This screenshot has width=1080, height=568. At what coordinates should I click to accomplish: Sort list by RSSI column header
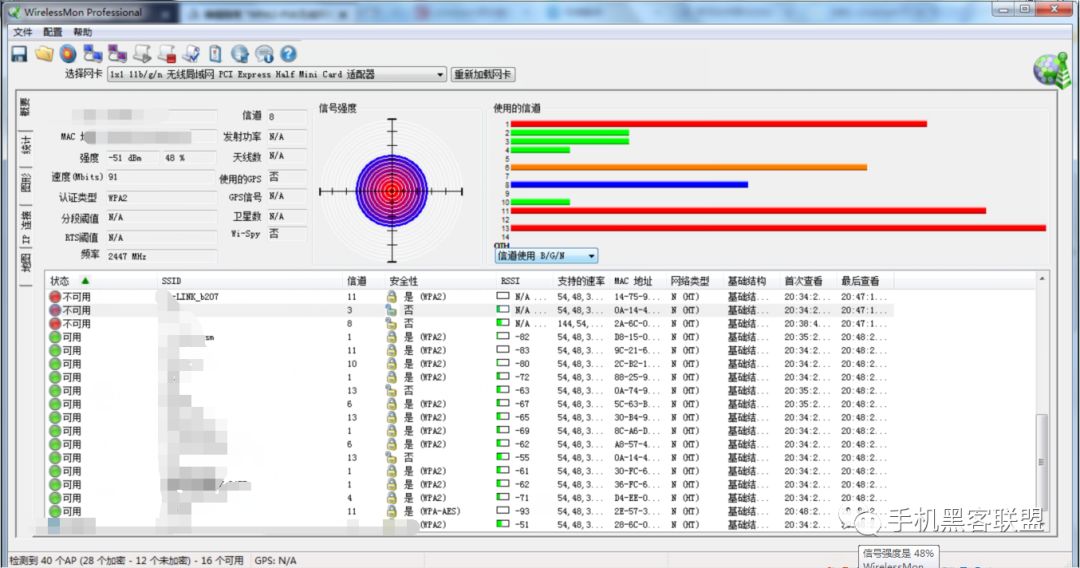pos(525,281)
